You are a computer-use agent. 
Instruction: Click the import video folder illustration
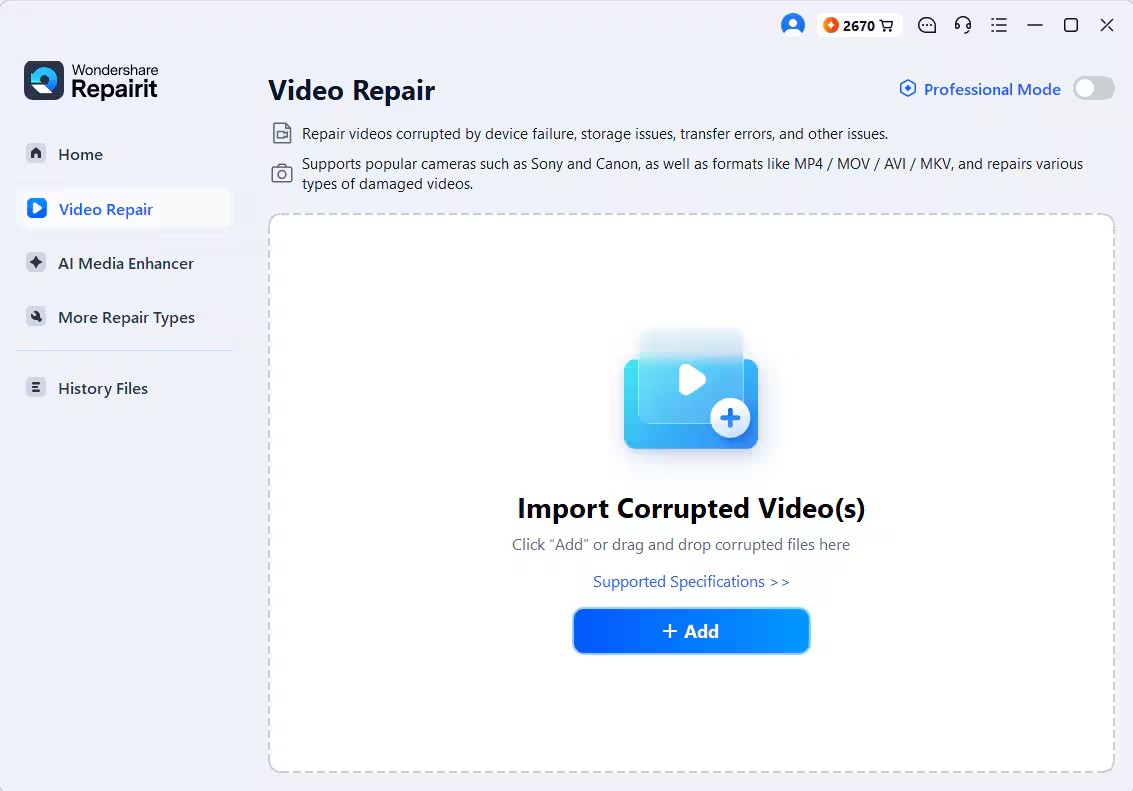point(691,391)
